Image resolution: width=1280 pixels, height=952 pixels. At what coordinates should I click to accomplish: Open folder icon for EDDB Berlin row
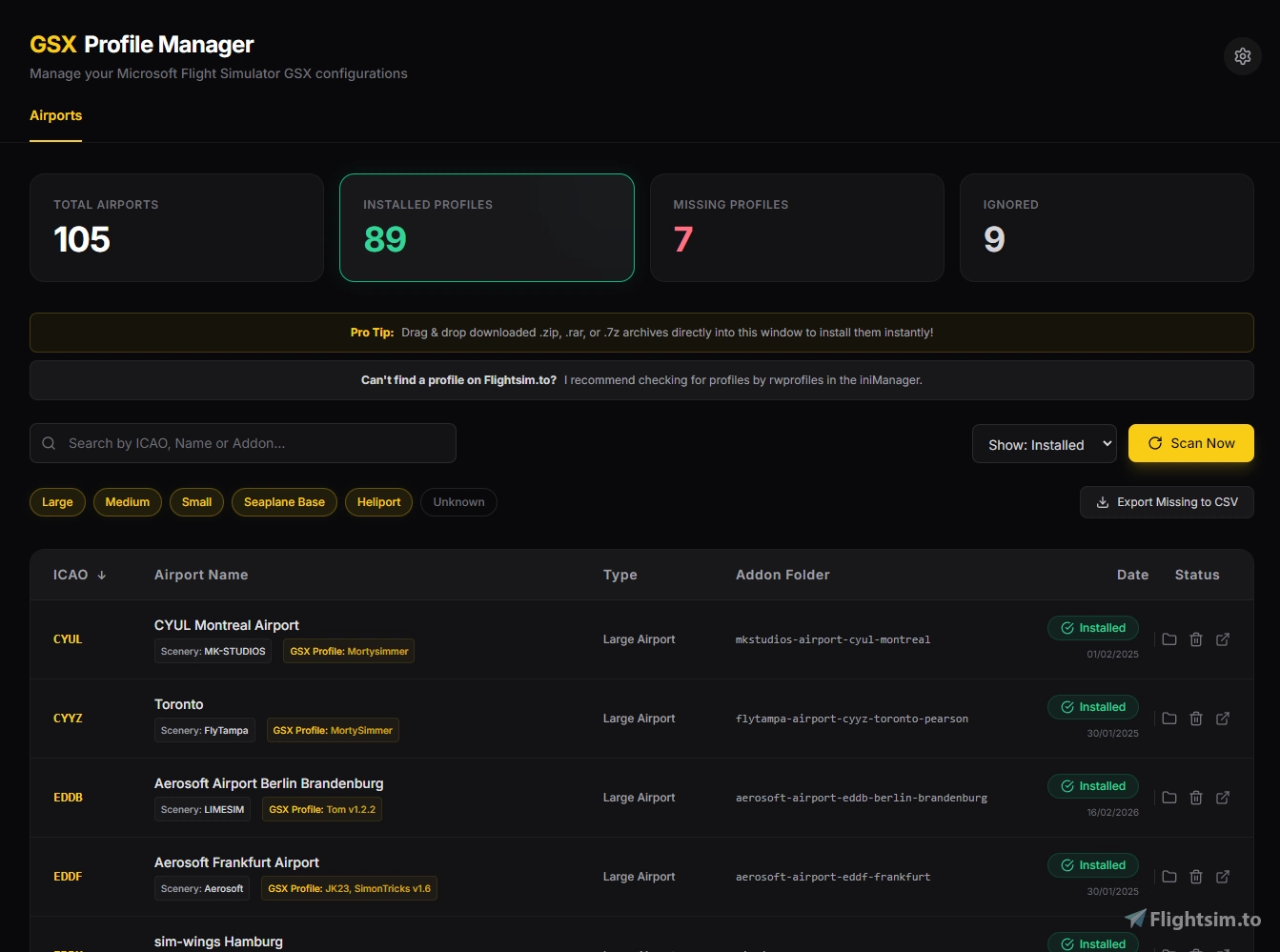pyautogui.click(x=1168, y=798)
